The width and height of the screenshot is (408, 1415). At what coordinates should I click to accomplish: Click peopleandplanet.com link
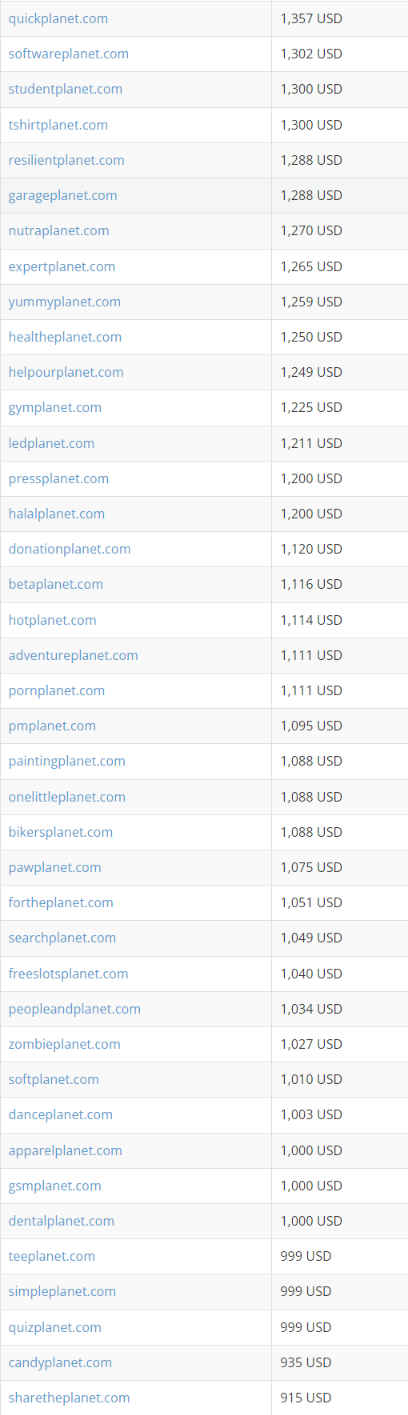click(74, 1009)
